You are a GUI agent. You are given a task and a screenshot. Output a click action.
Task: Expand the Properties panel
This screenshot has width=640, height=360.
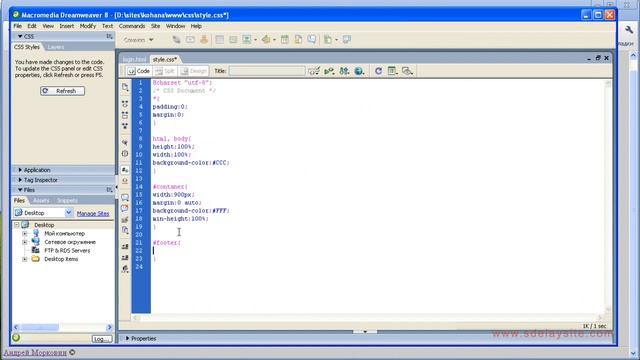(x=127, y=338)
